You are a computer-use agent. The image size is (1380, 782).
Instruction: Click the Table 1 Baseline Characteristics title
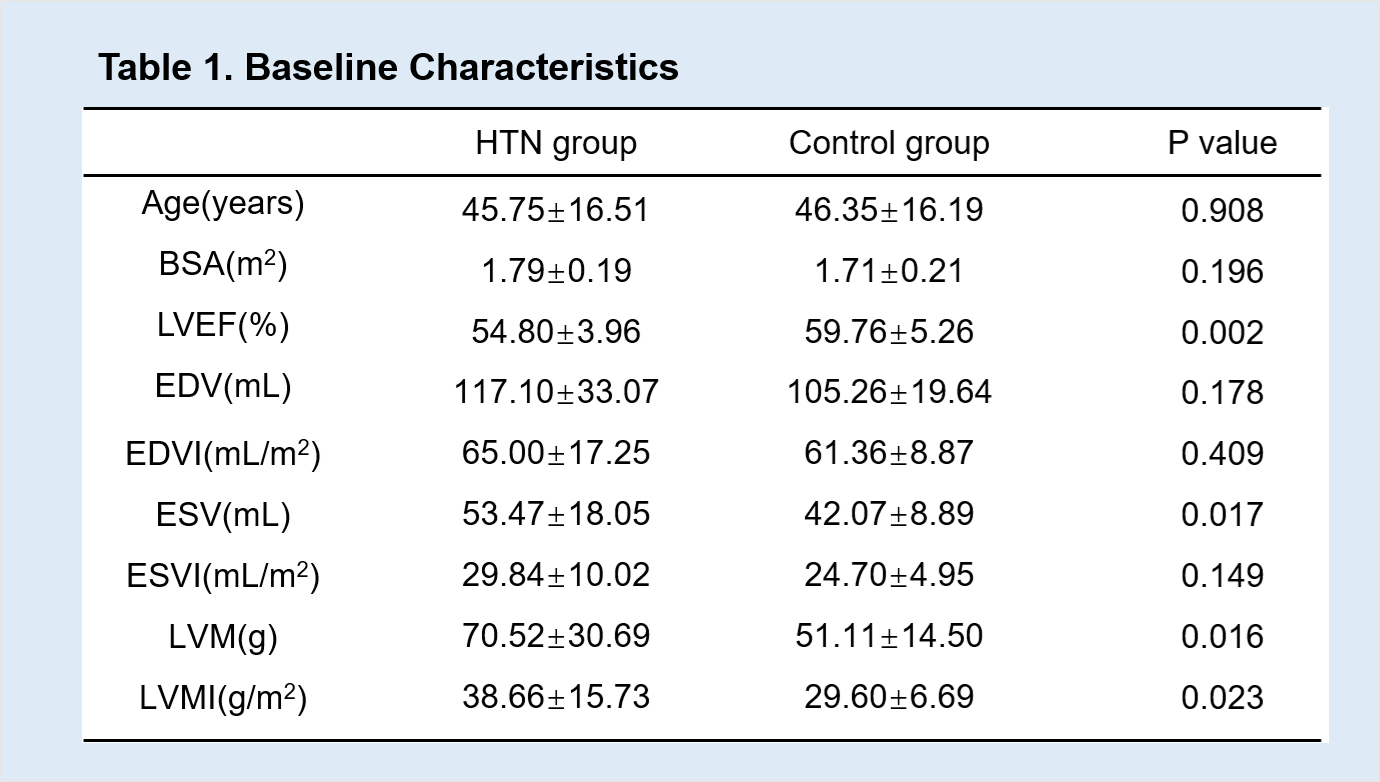[388, 68]
